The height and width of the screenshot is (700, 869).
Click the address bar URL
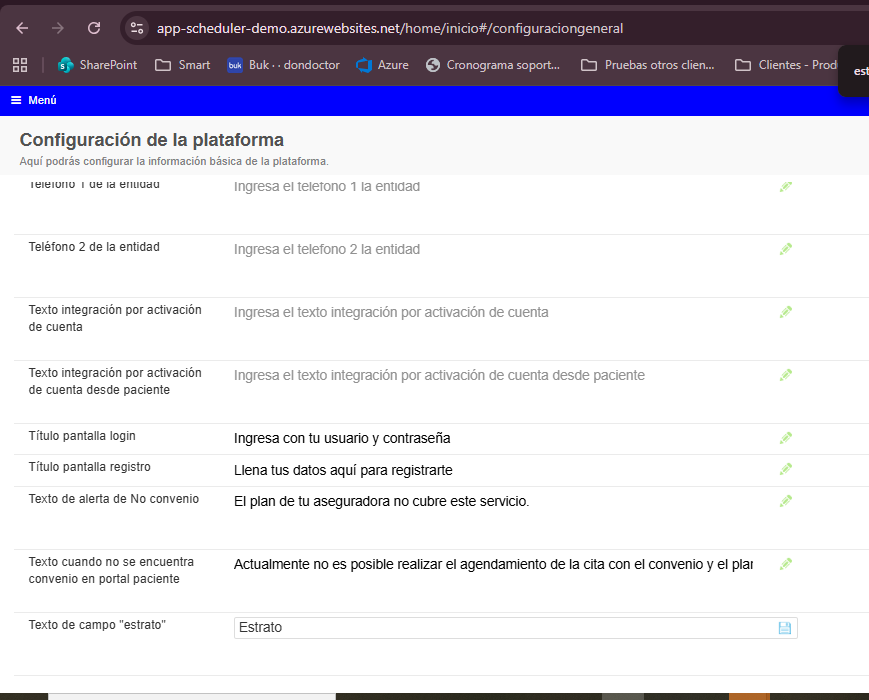tap(390, 28)
